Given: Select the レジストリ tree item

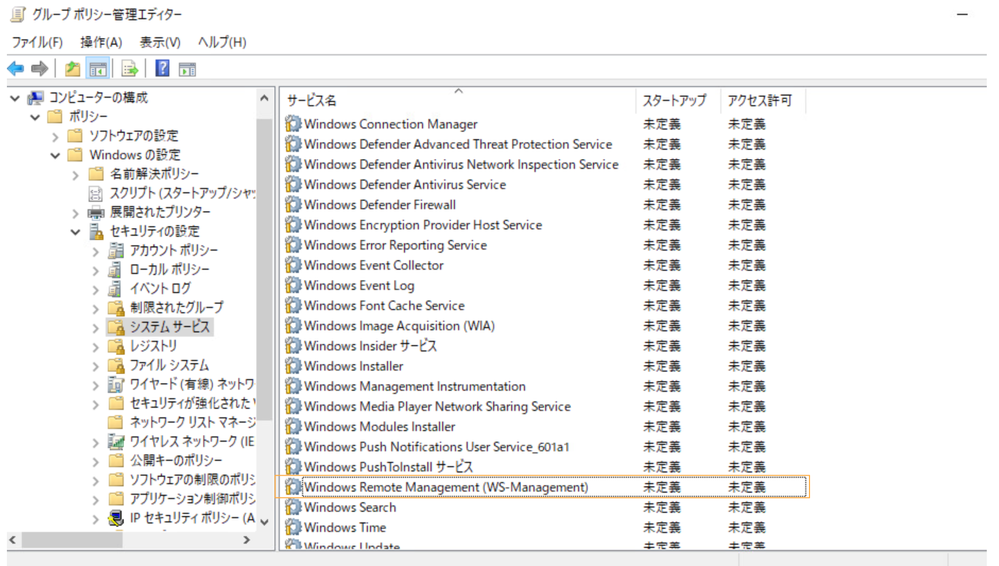Looking at the screenshot, I should click(154, 346).
